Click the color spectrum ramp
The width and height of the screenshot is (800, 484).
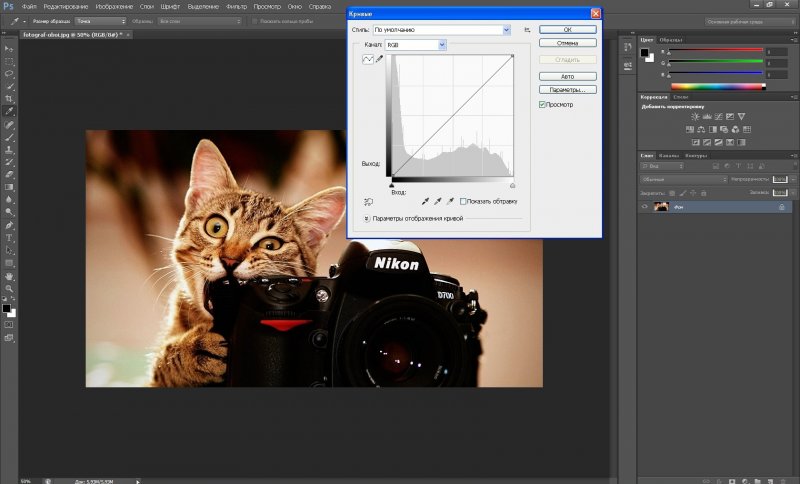(x=718, y=87)
